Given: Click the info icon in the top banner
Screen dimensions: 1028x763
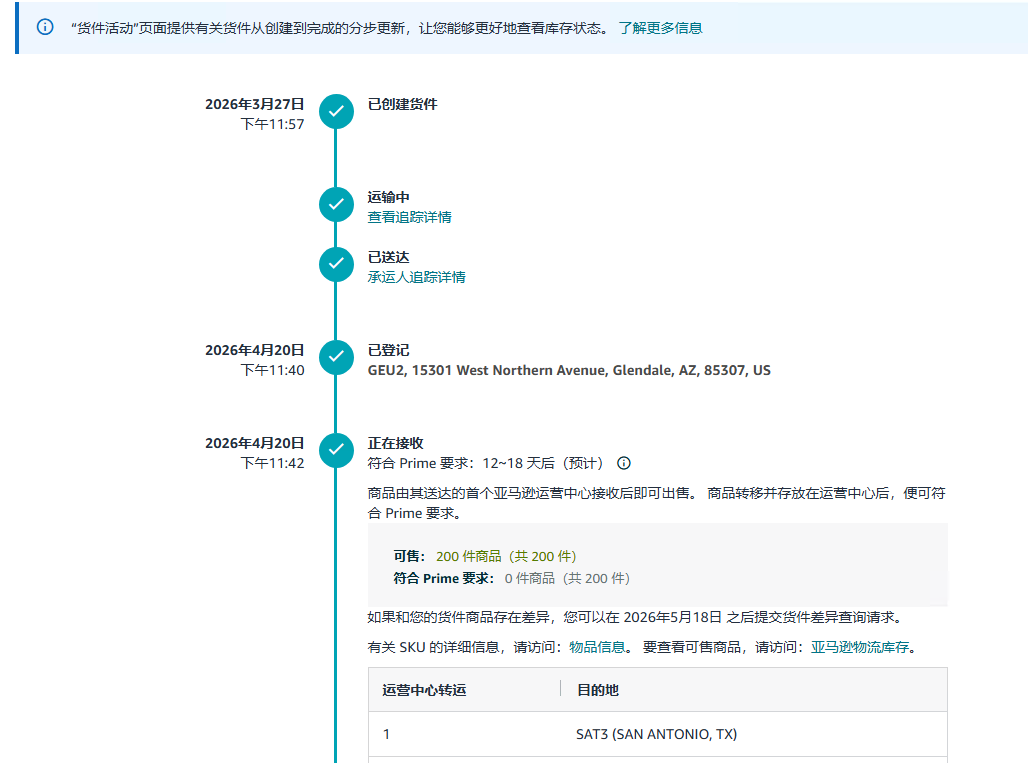Looking at the screenshot, I should pyautogui.click(x=45, y=27).
